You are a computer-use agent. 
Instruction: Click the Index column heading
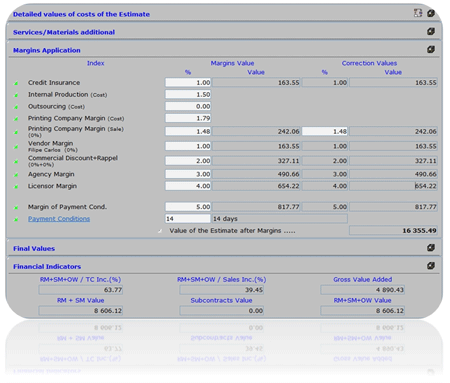pyautogui.click(x=96, y=63)
